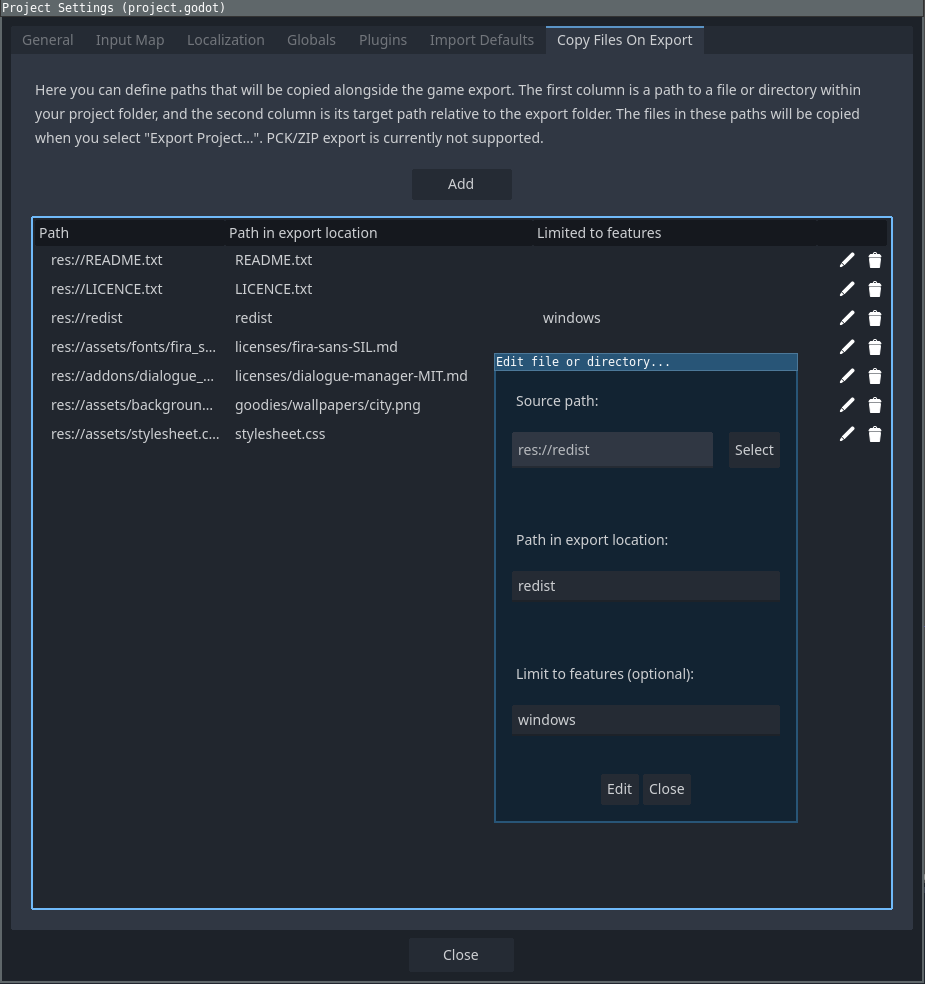Open the Localization tab
Image resolution: width=925 pixels, height=984 pixels.
click(226, 40)
